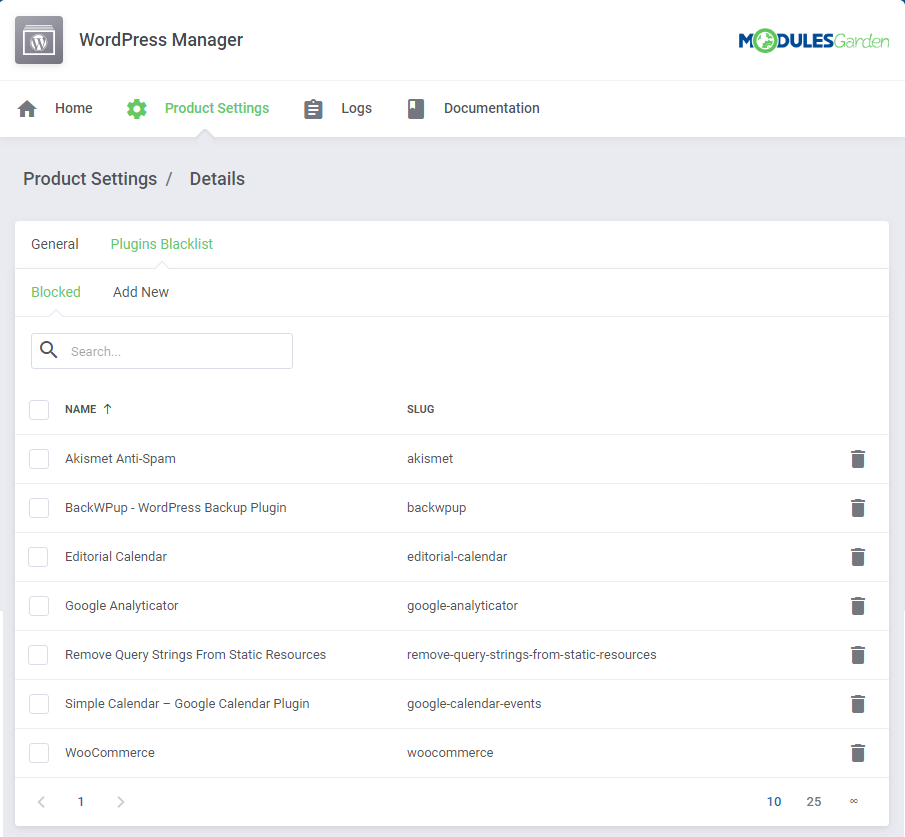Viewport: 905px width, 837px height.
Task: Check the Google Analyticator row checkbox
Action: [x=39, y=606]
